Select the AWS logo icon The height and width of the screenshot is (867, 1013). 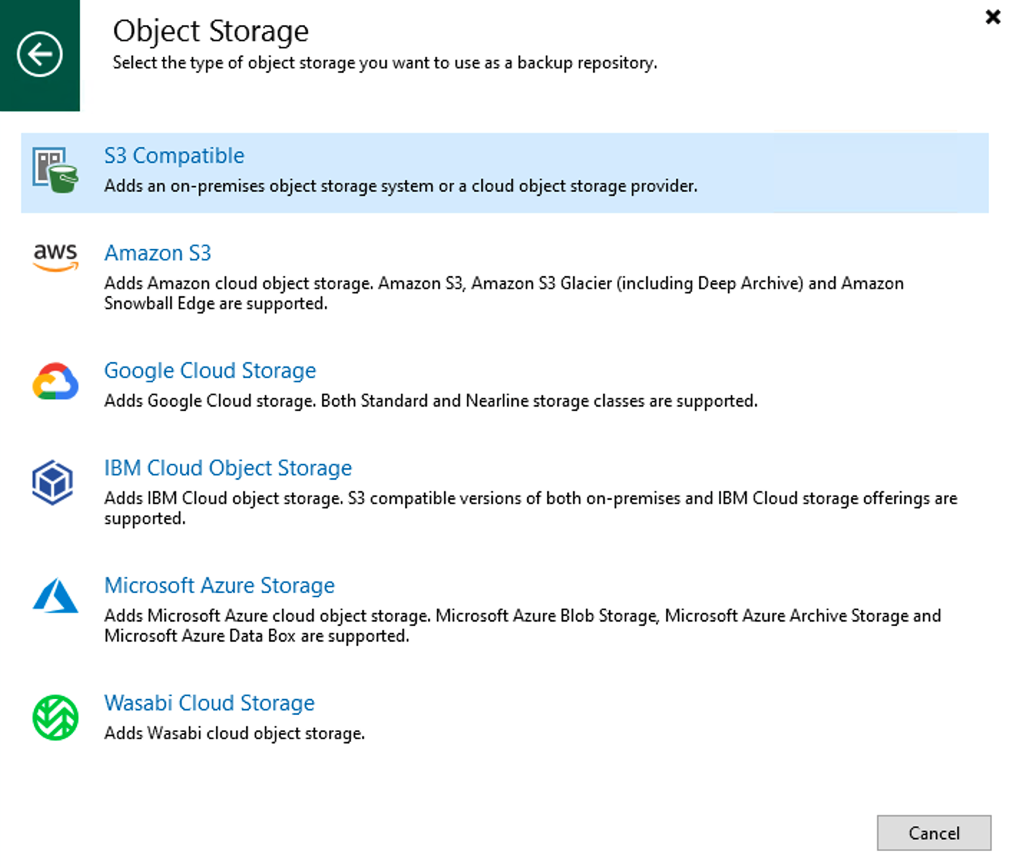(53, 258)
